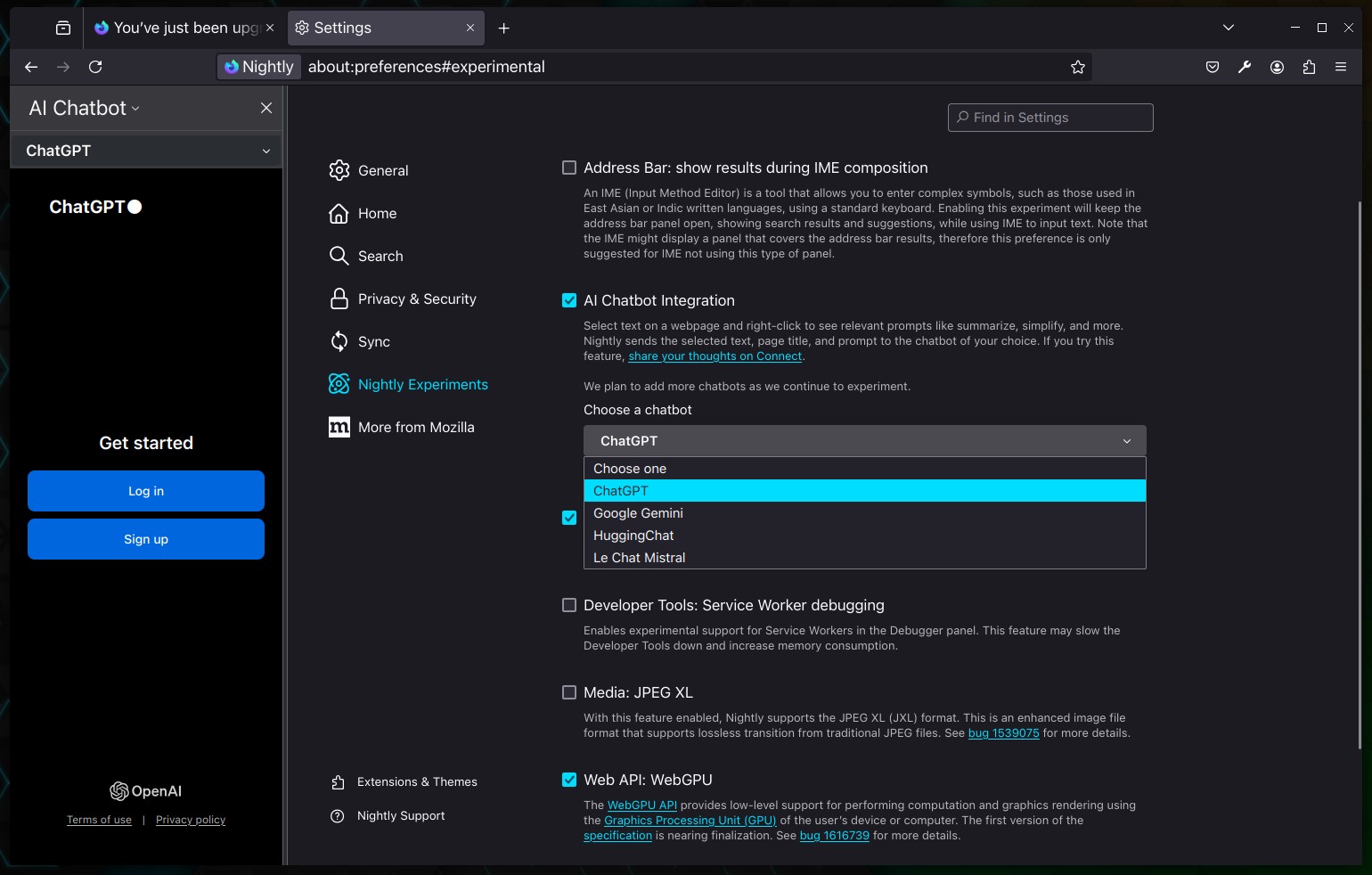Close the Settings tab
The image size is (1372, 875).
click(470, 28)
